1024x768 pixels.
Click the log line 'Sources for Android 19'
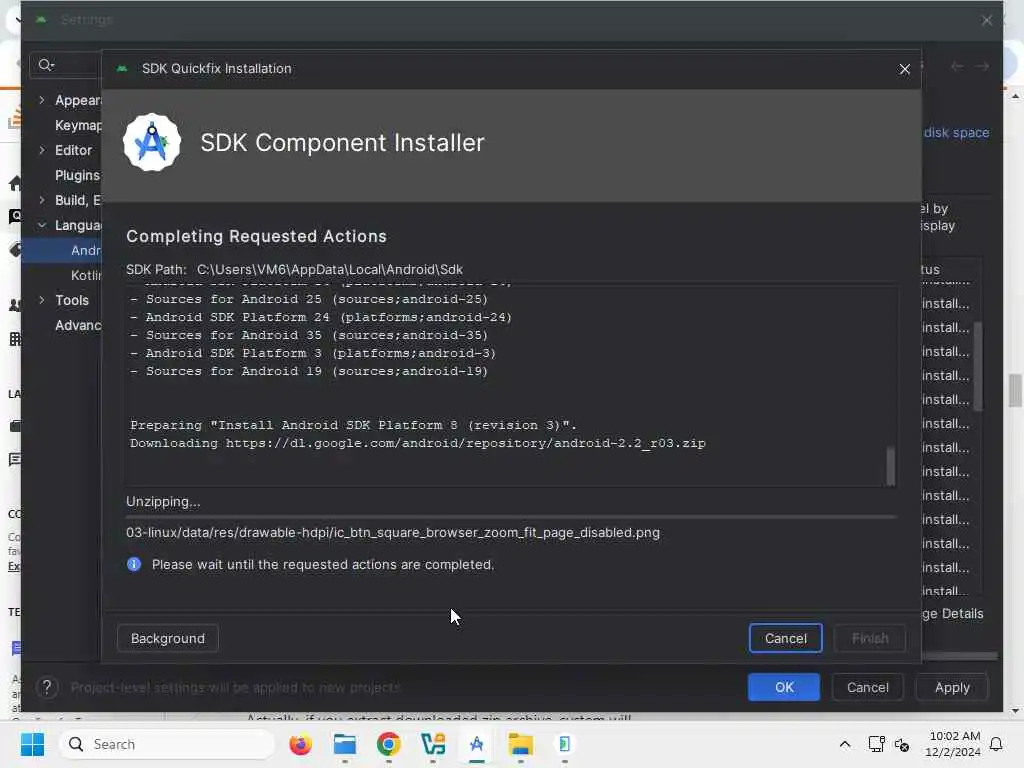tap(309, 371)
